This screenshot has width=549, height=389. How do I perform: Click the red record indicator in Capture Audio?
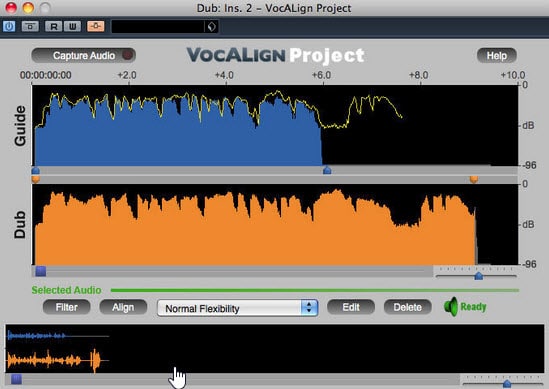pos(127,55)
